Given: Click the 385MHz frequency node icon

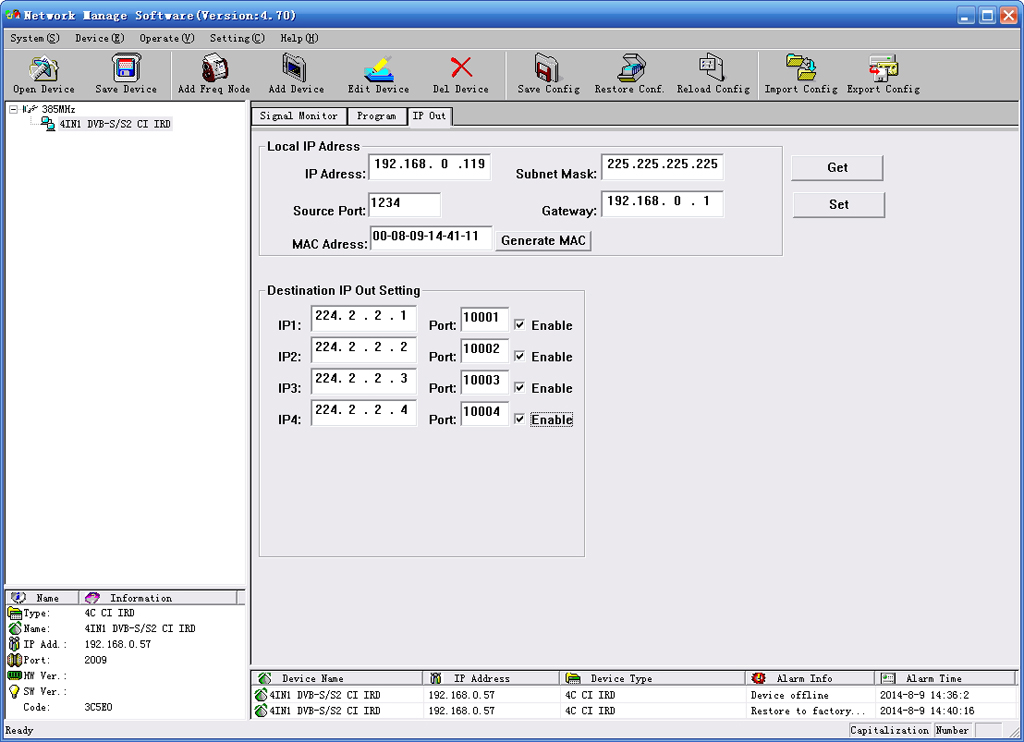Looking at the screenshot, I should pos(30,109).
